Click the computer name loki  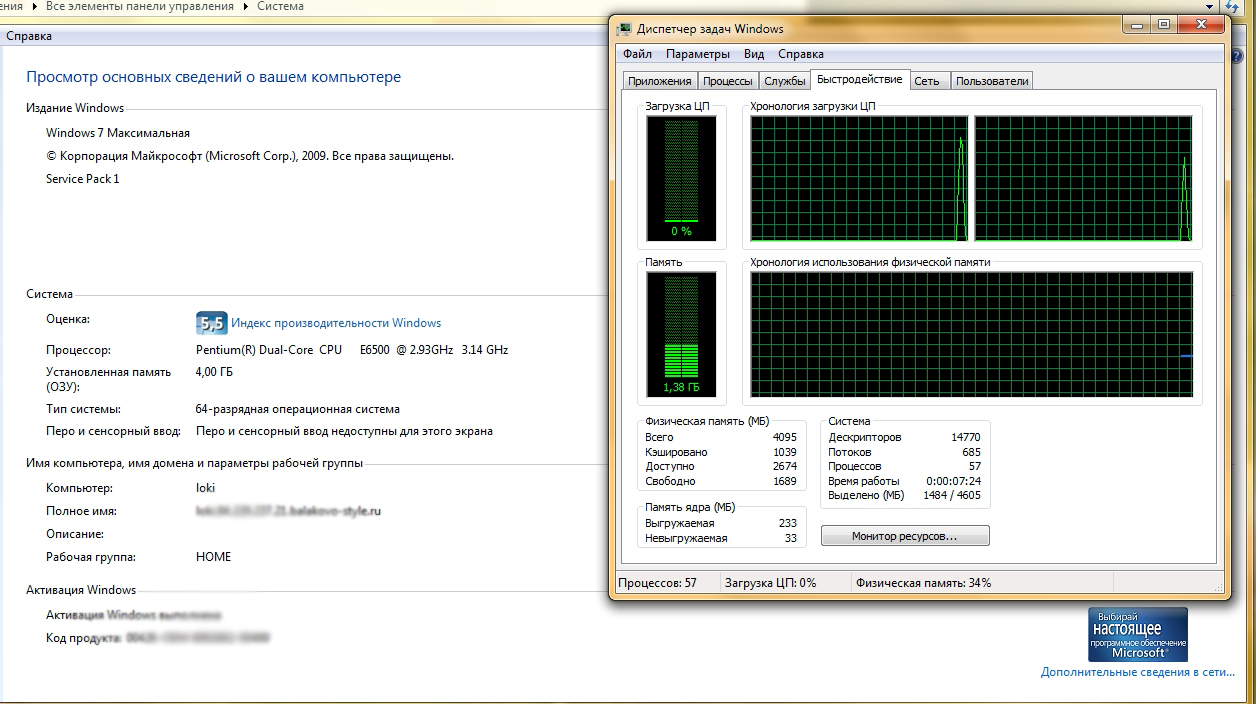point(205,488)
